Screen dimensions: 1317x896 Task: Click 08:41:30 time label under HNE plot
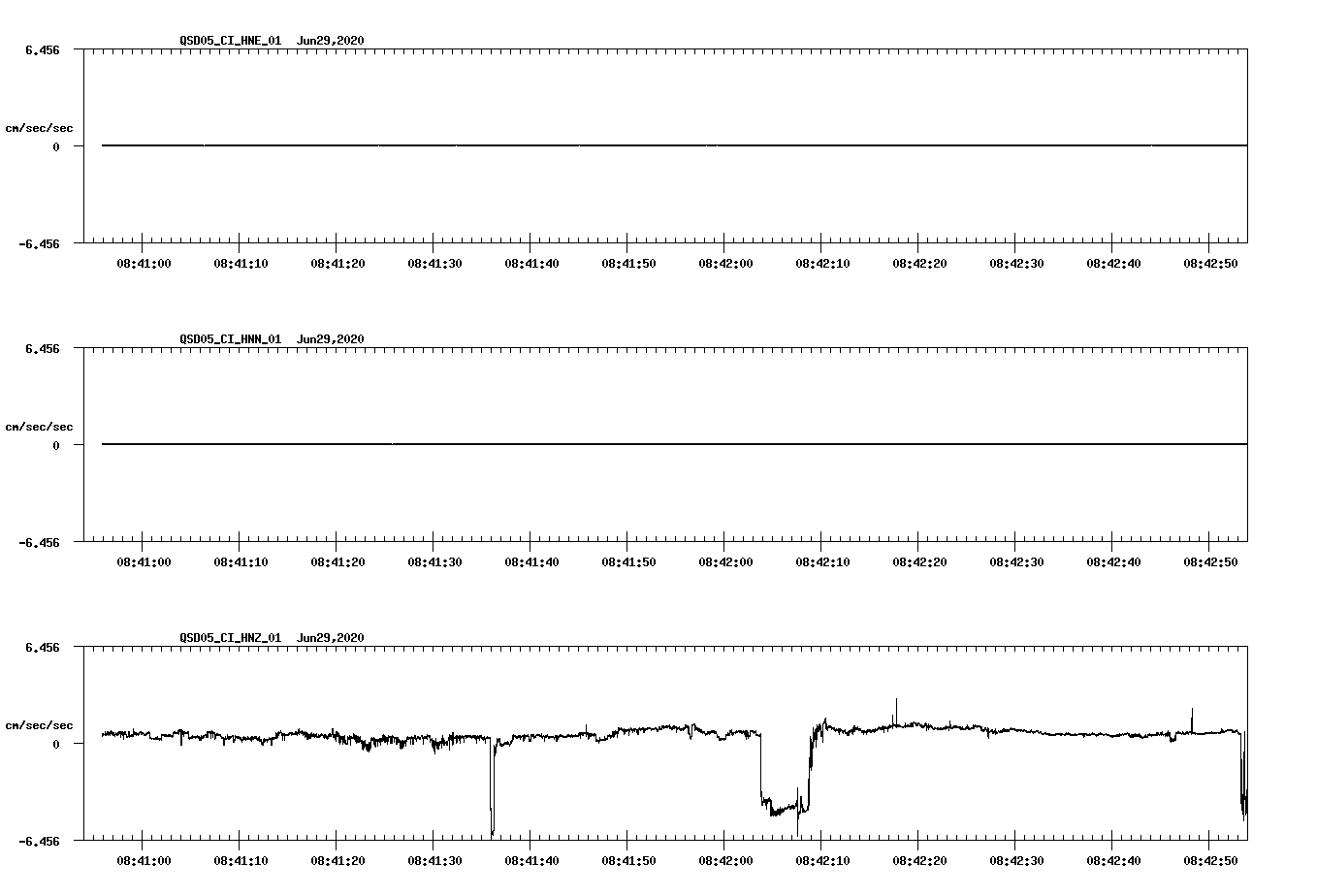click(434, 264)
